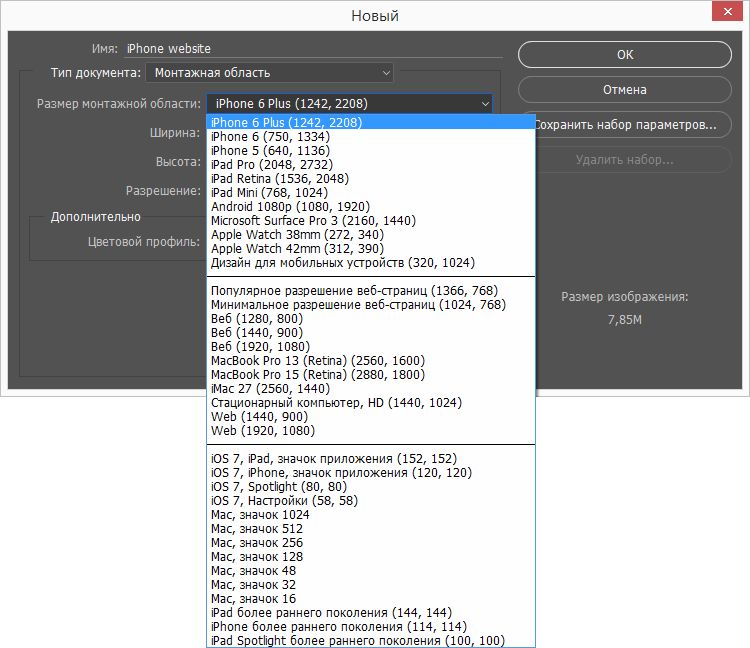This screenshot has height=648, width=750.
Task: Collapse the Размер монтажной области dropdown
Action: click(x=349, y=104)
